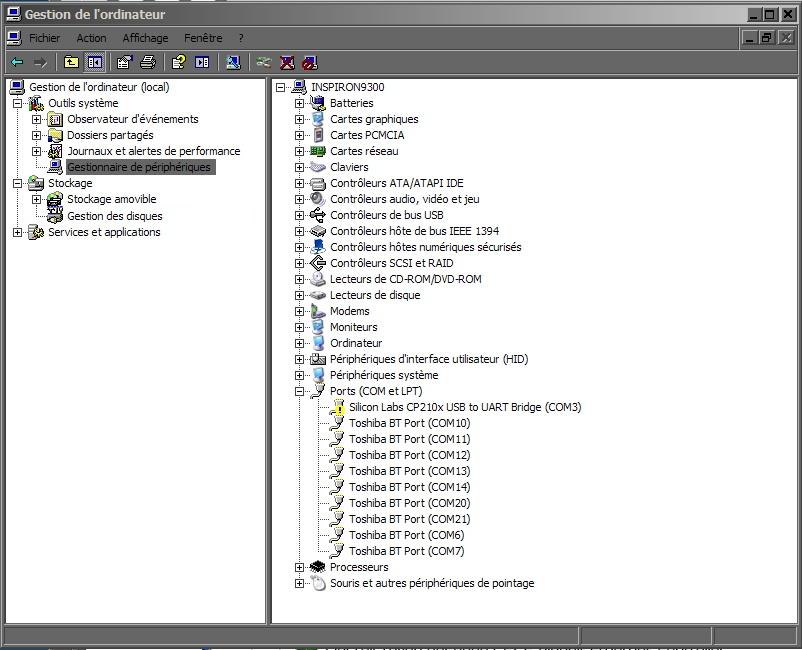This screenshot has width=802, height=650.
Task: Go back with the blue Back arrow
Action: point(17,62)
